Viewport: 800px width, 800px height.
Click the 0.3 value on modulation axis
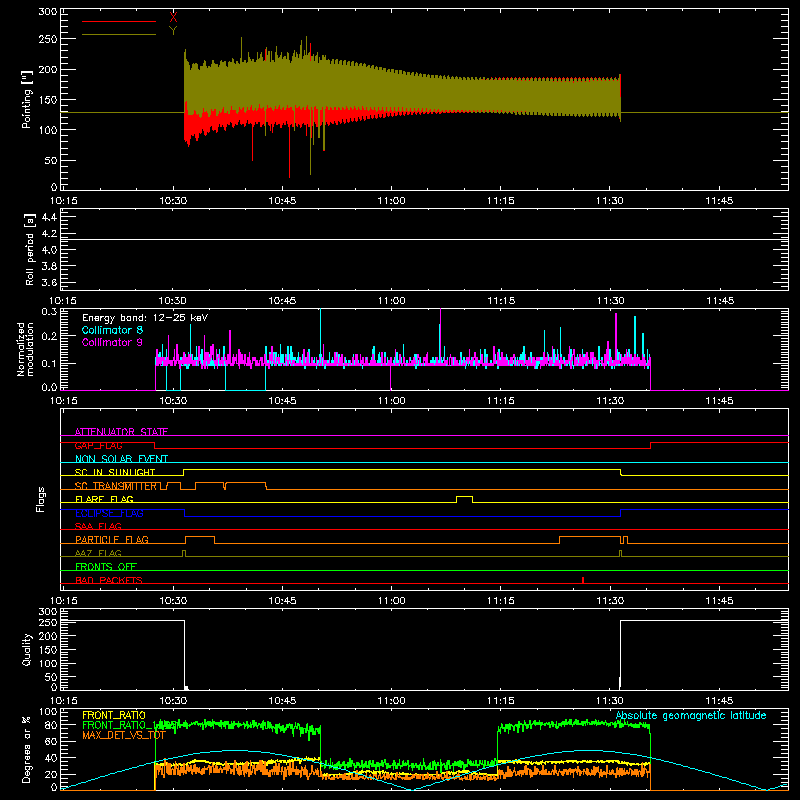[49, 311]
